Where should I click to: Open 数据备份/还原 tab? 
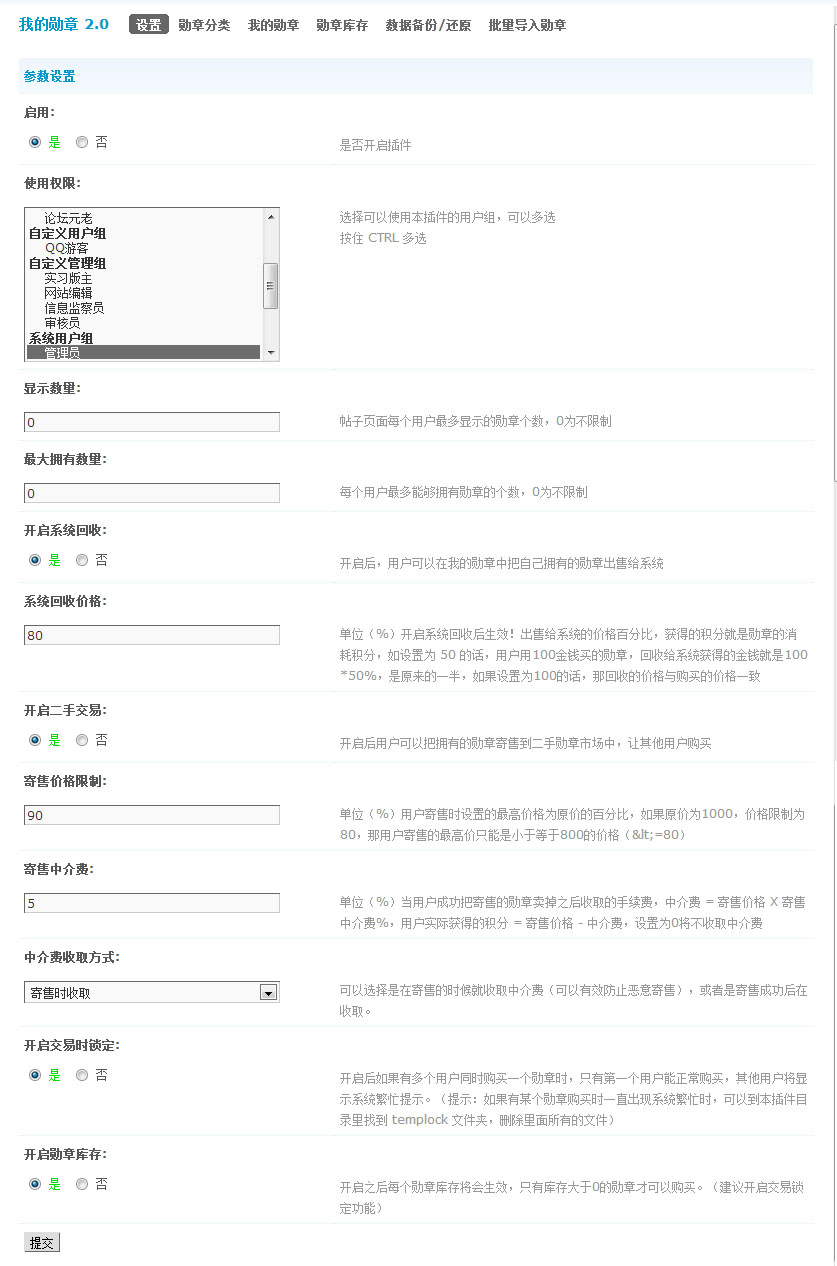[x=428, y=25]
